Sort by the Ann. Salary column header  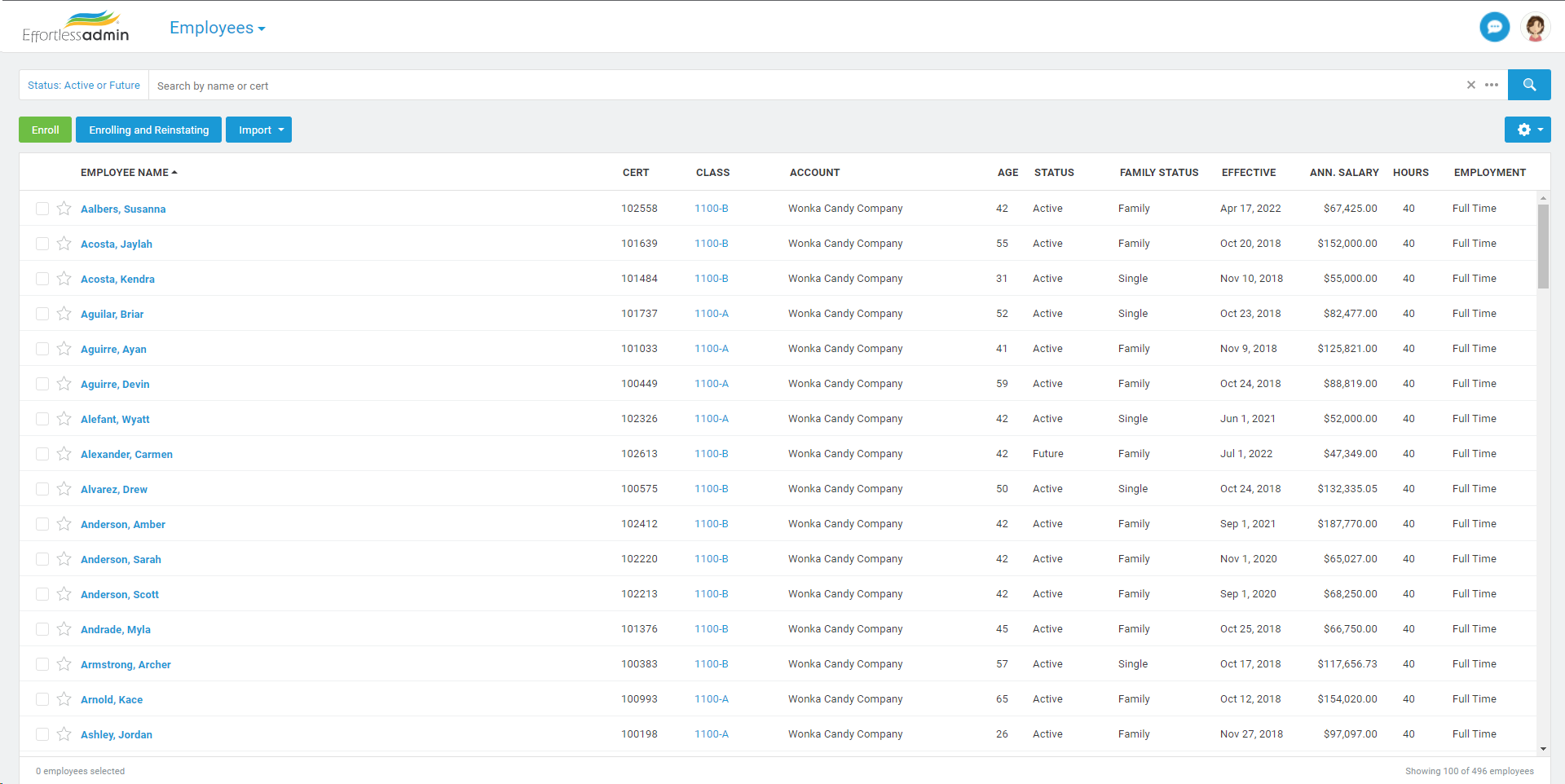(x=1343, y=172)
